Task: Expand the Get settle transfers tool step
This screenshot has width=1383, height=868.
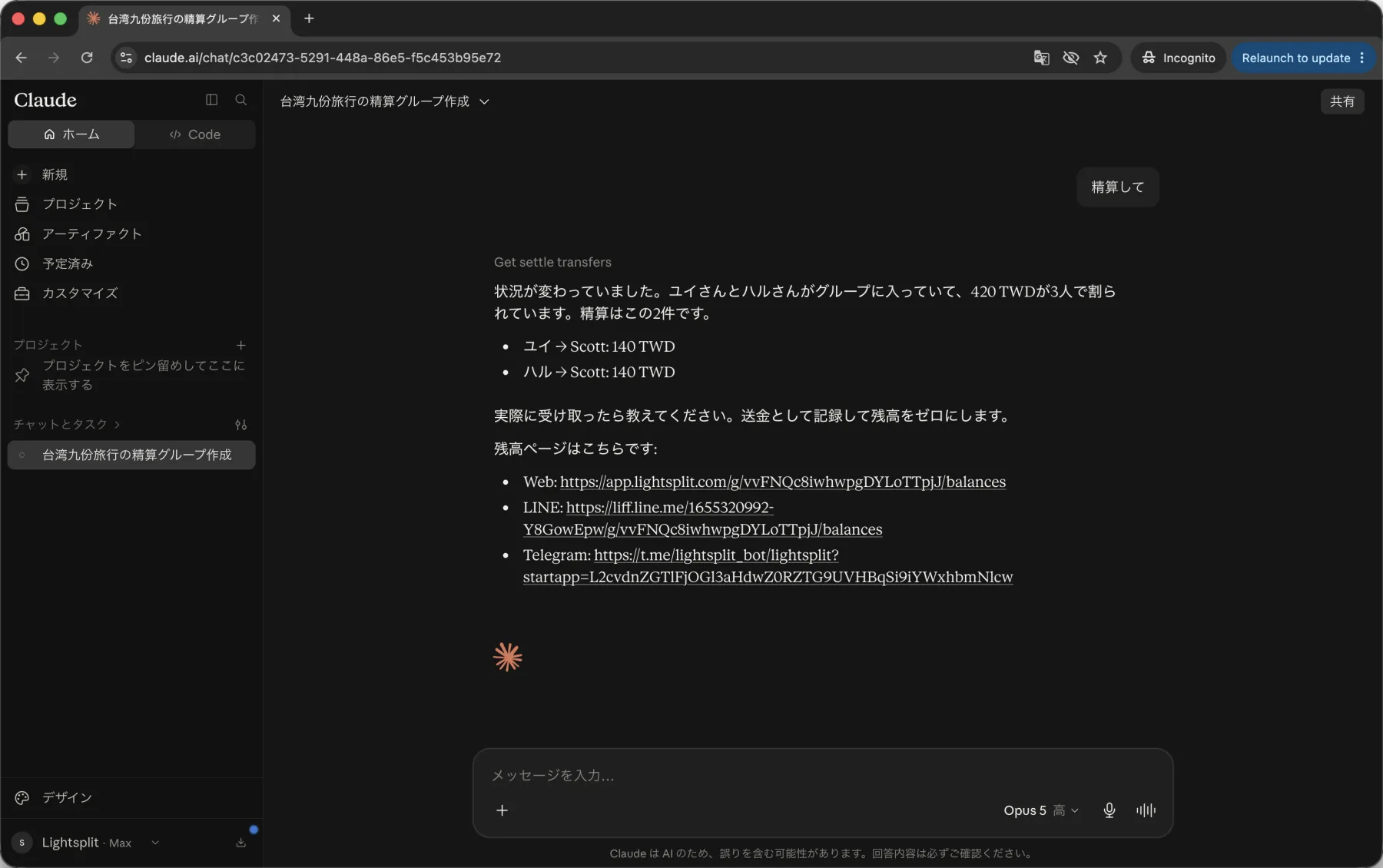Action: pos(552,262)
